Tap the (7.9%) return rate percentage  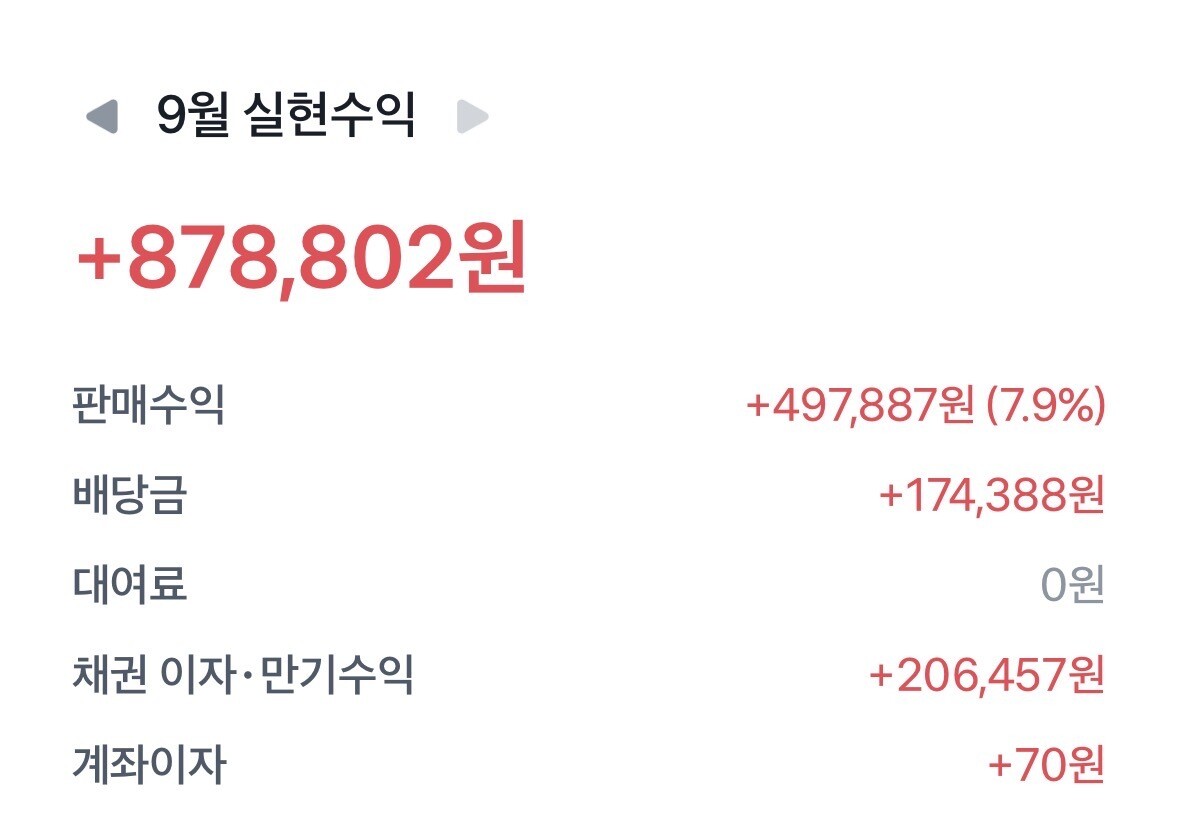[x=1046, y=406]
